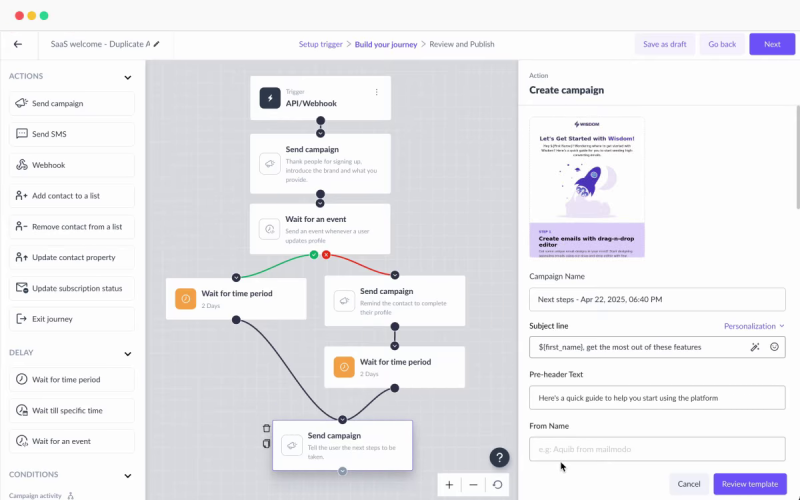This screenshot has height=500, width=800.
Task: Click the Next button
Action: (772, 44)
